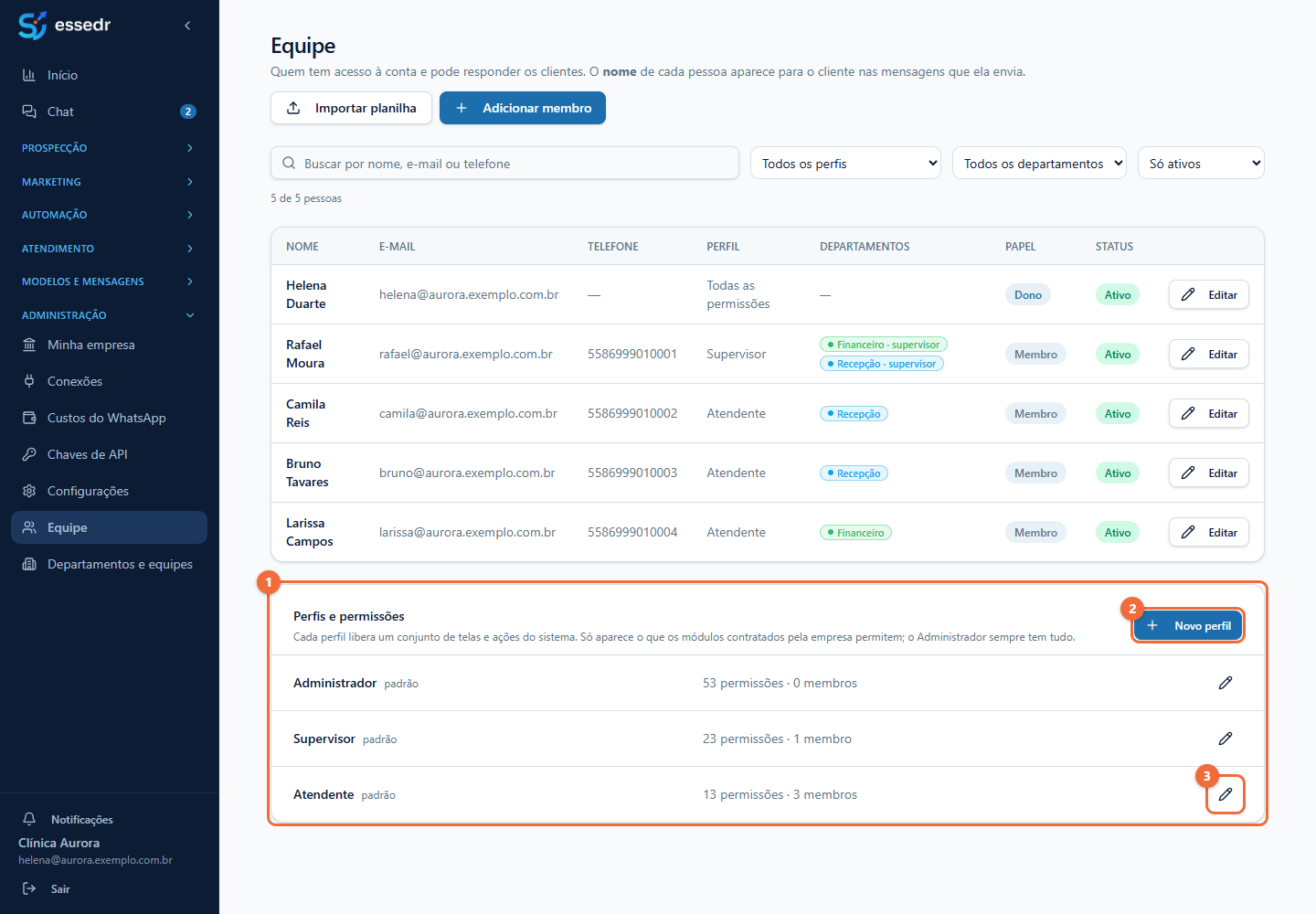Click Editar for Larissa Campos
The image size is (1316, 914).
pos(1209,532)
